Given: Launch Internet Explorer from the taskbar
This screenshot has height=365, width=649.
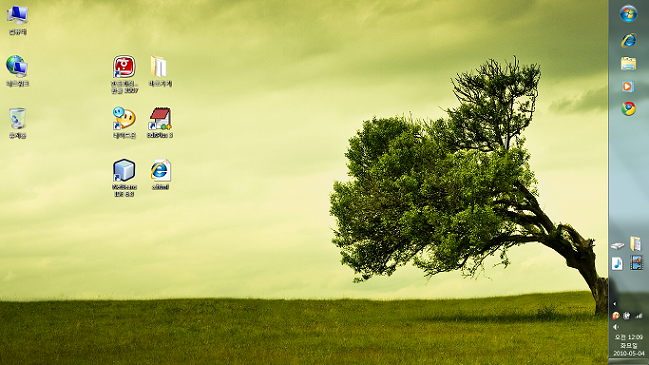Looking at the screenshot, I should 628,40.
